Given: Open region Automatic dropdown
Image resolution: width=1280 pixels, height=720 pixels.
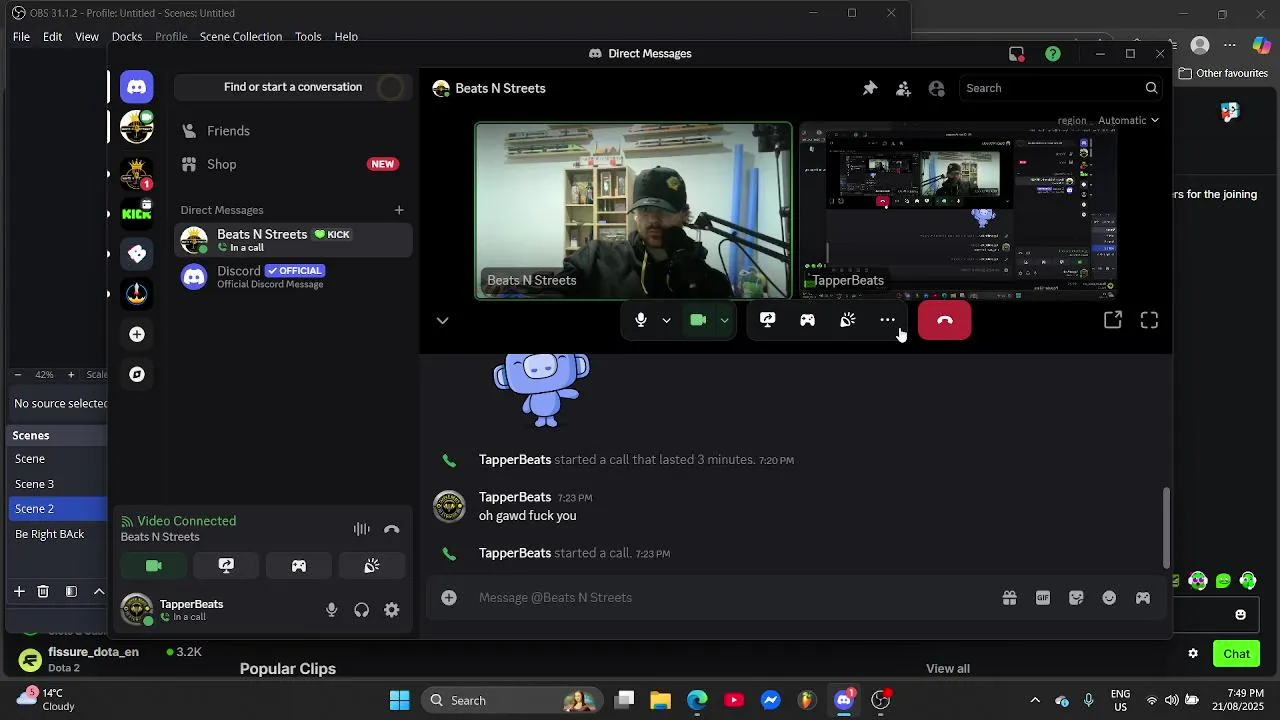Looking at the screenshot, I should (x=1128, y=120).
